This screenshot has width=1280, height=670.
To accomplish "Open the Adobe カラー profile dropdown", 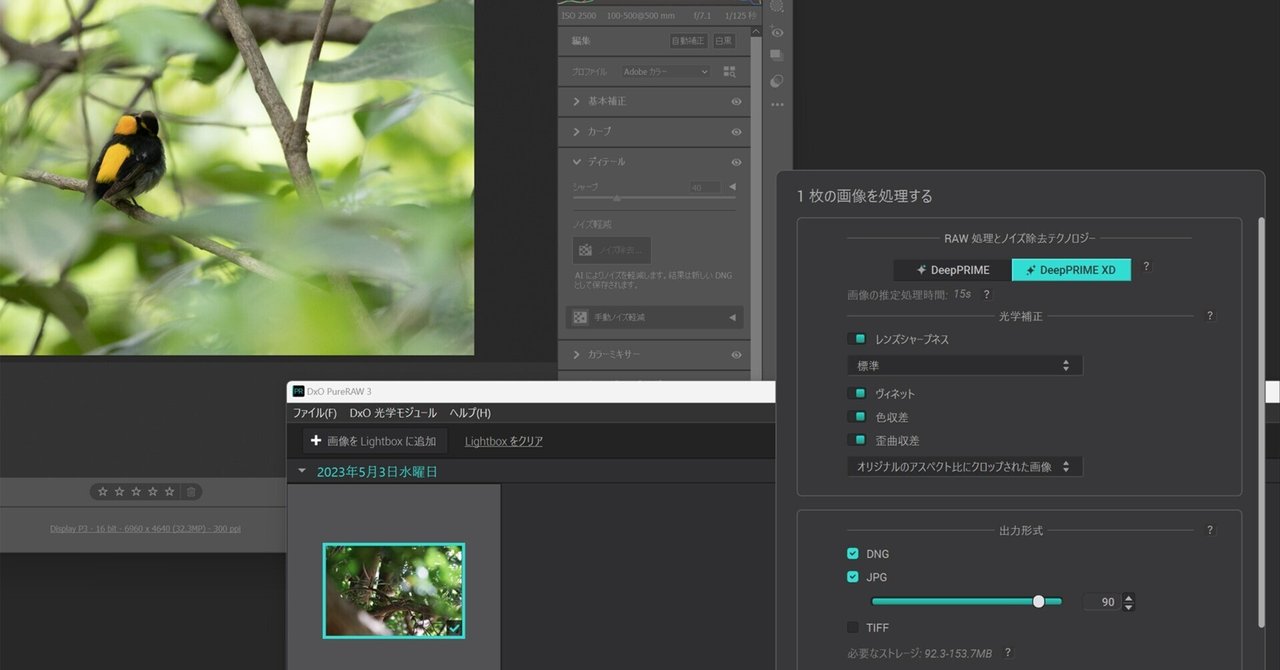I will 663,71.
